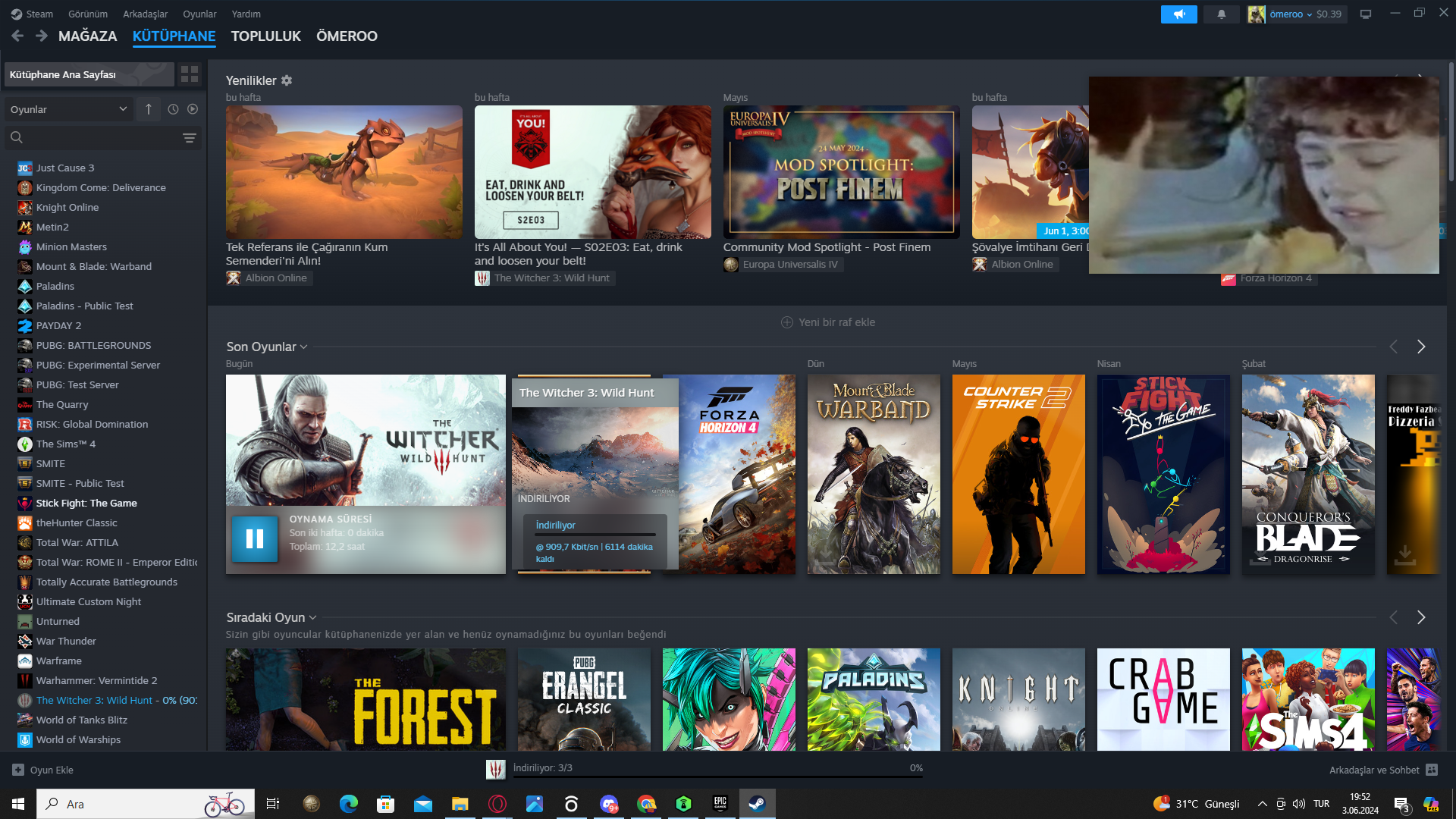
Task: Select Stick Fight: The Game in list
Action: point(86,503)
